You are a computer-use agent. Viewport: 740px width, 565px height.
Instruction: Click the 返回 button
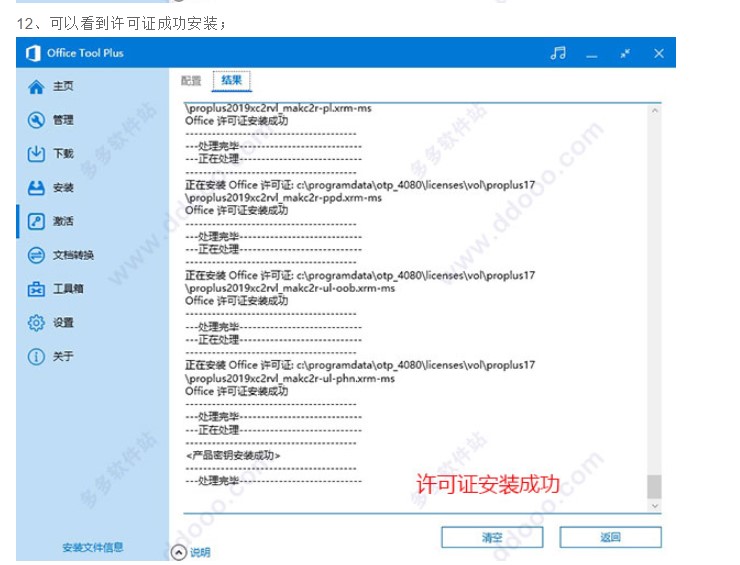coord(611,537)
